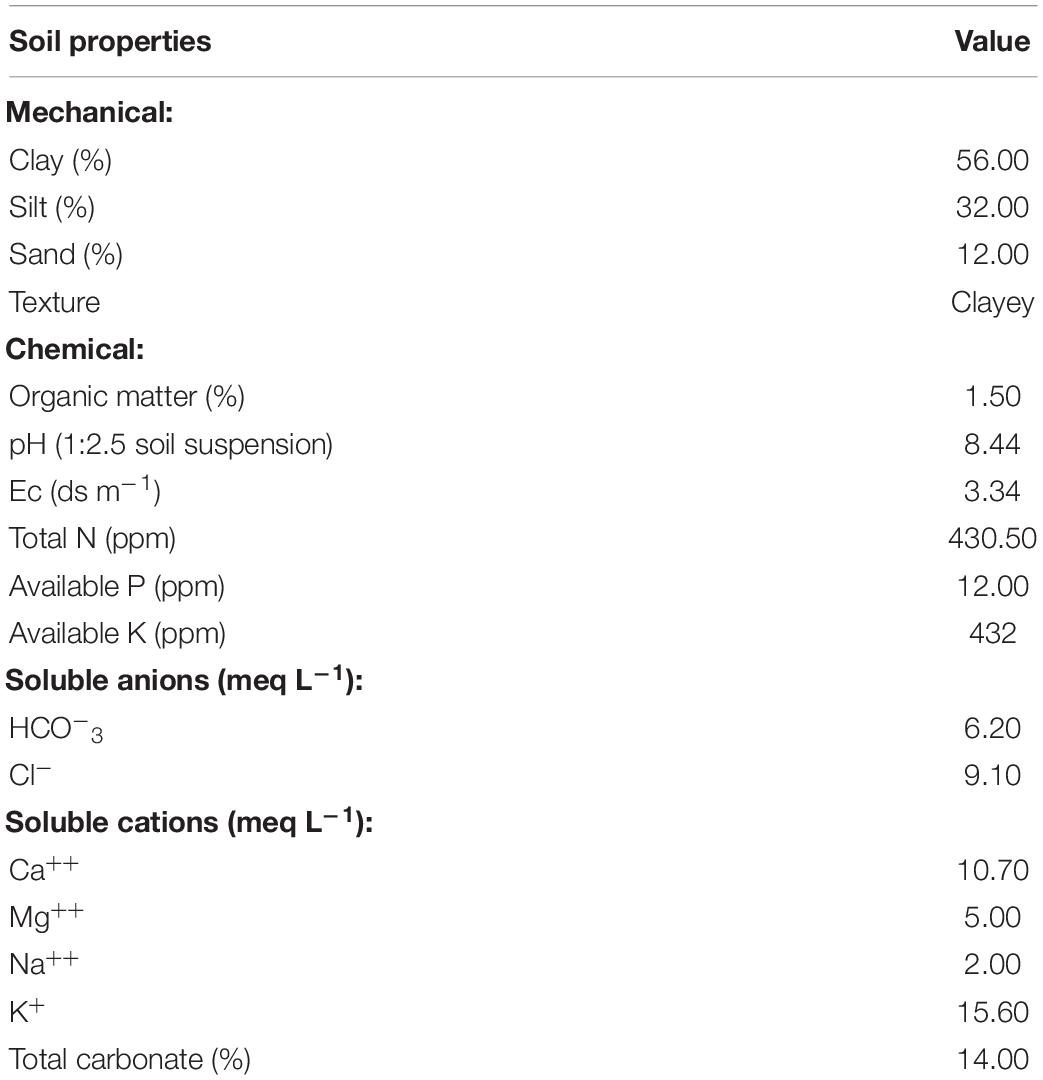Select the Mechanical section heading
1043x1080 pixels.
coord(90,112)
